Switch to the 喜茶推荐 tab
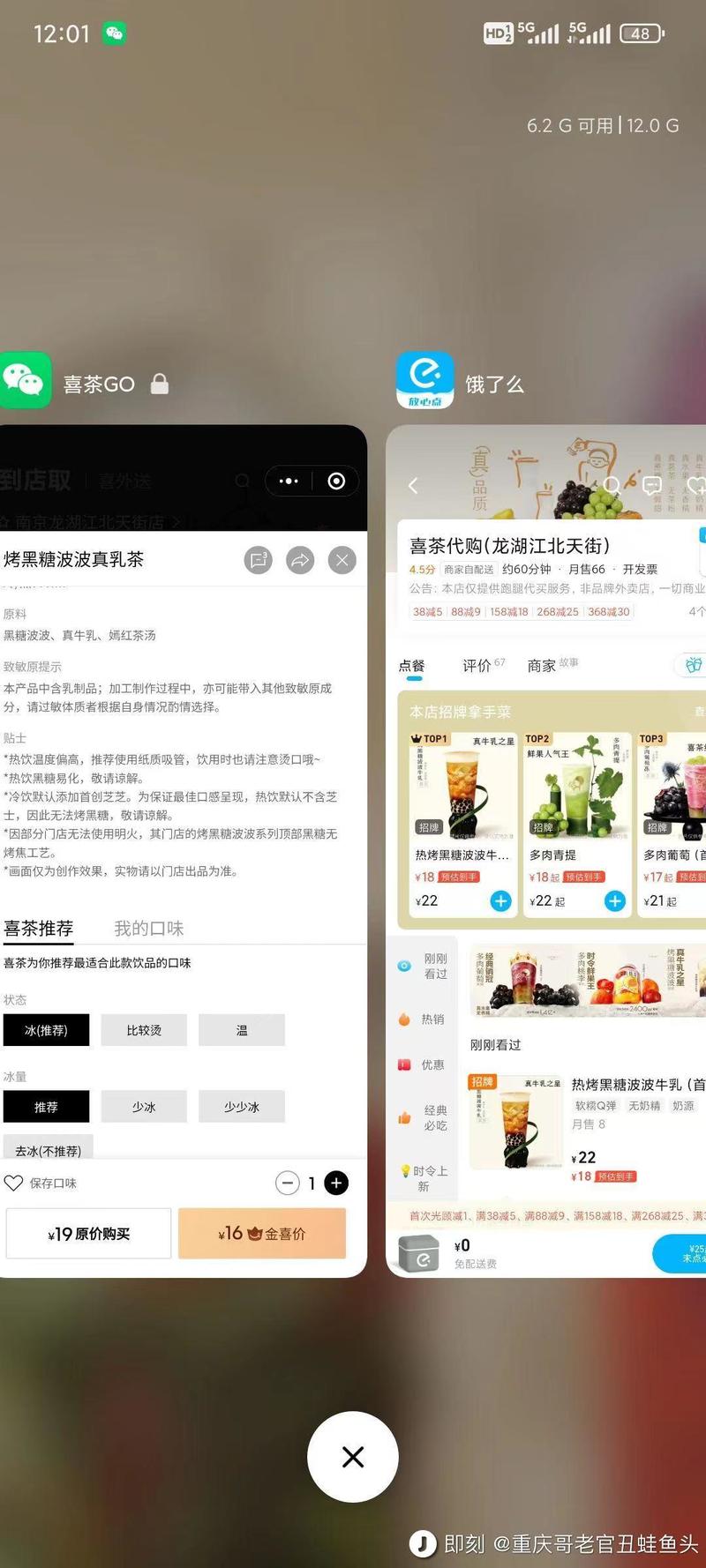The height and width of the screenshot is (1568, 706). coord(38,929)
